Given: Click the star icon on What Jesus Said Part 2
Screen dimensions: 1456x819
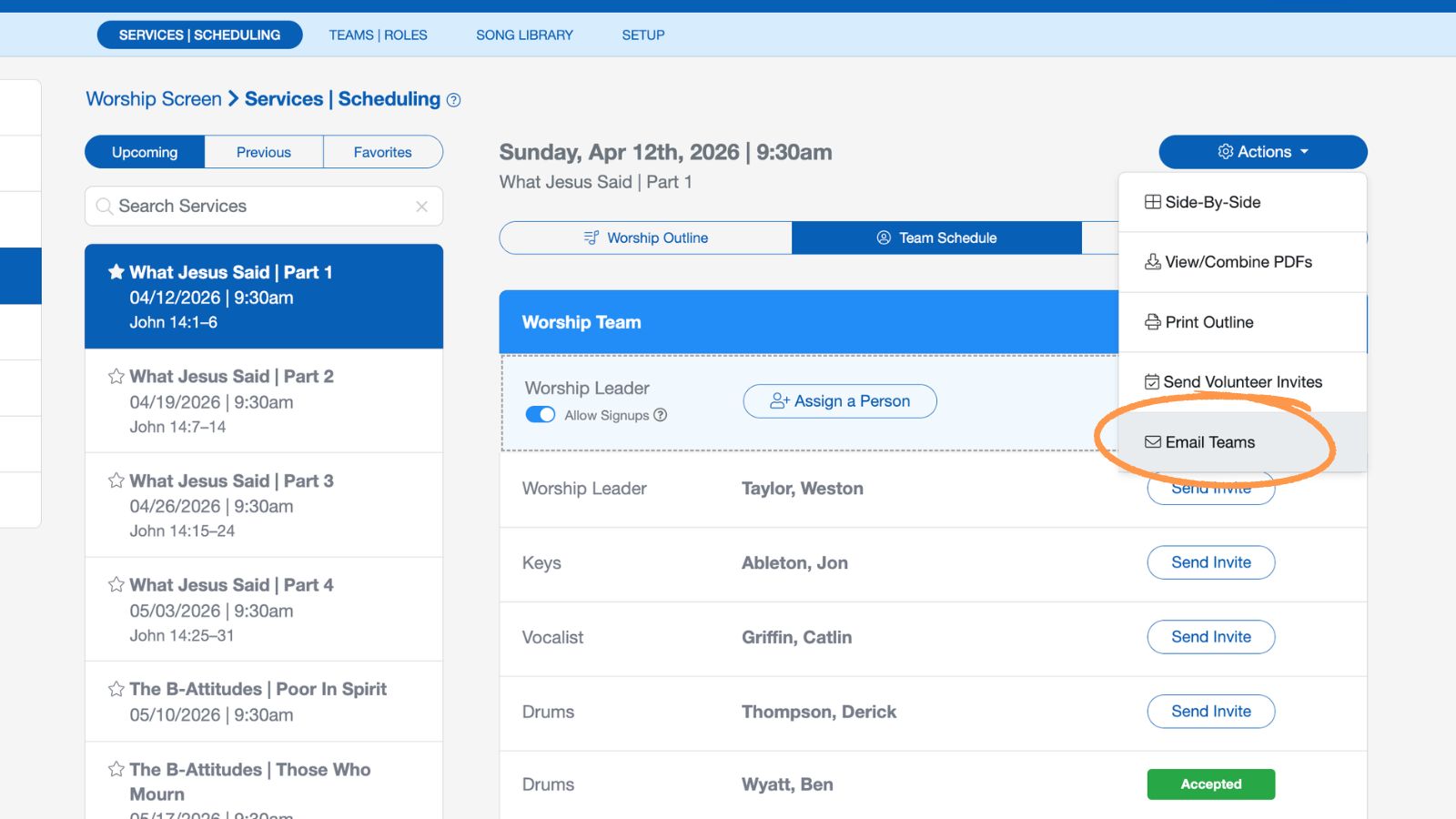Looking at the screenshot, I should (x=116, y=376).
